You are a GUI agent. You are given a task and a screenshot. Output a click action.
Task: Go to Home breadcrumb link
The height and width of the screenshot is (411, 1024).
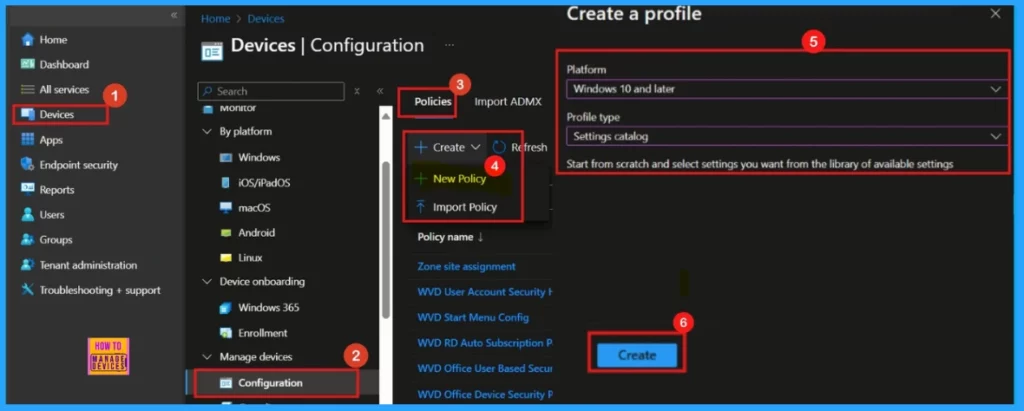click(216, 19)
